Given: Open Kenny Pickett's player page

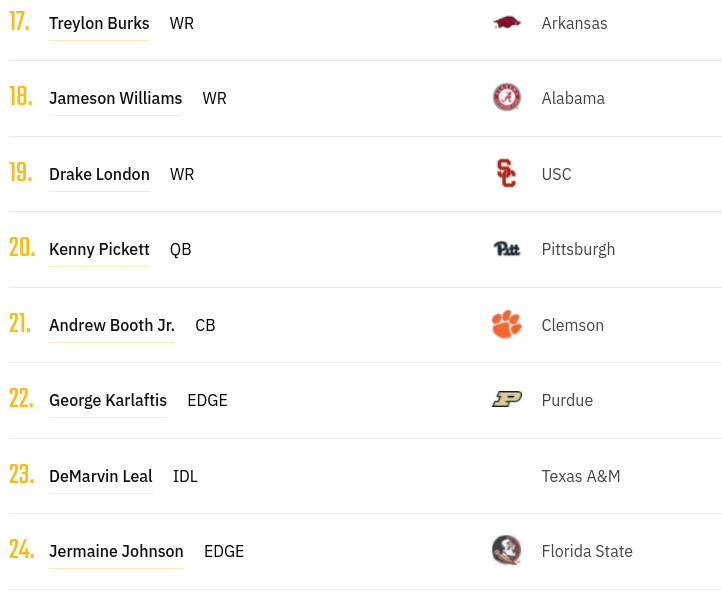Looking at the screenshot, I should tap(99, 249).
